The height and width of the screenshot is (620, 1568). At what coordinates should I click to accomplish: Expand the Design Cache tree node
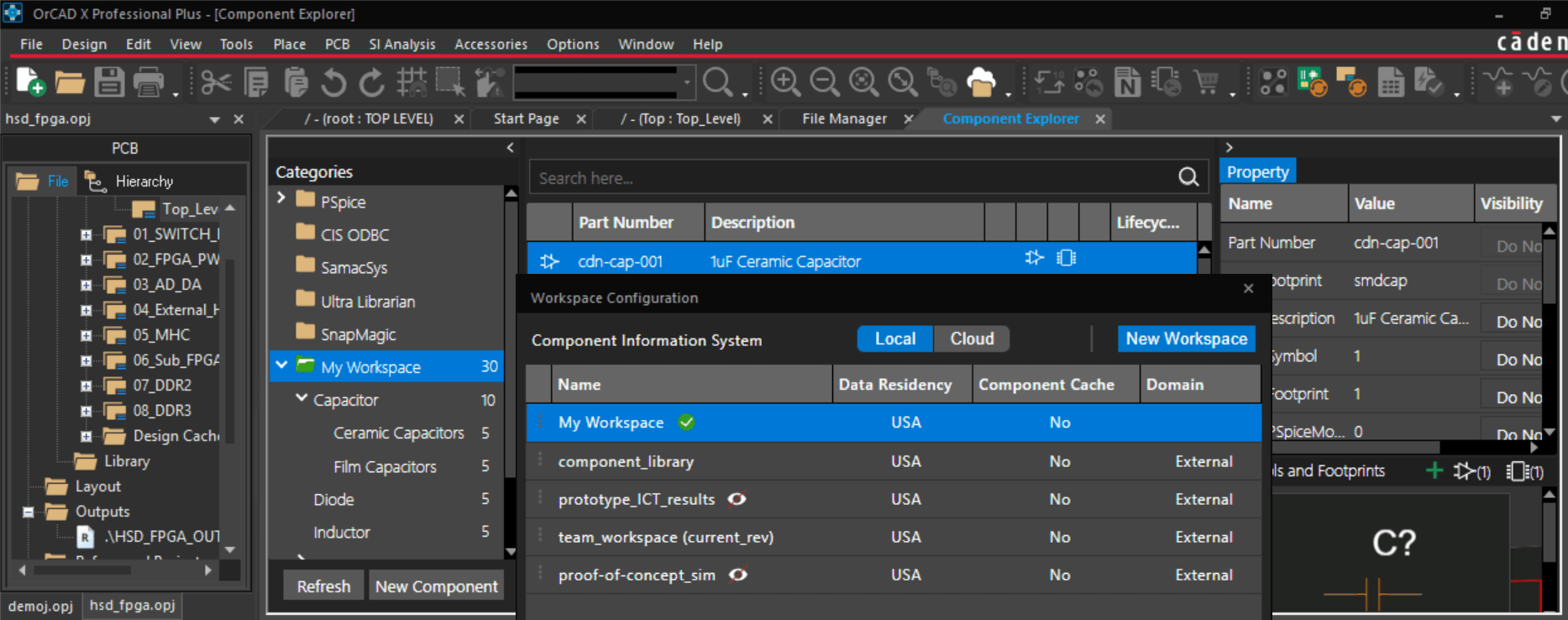pos(86,437)
